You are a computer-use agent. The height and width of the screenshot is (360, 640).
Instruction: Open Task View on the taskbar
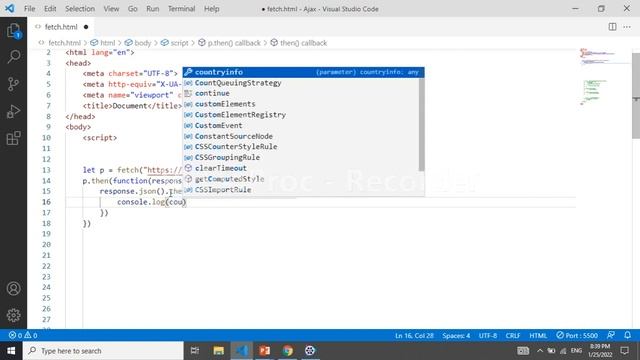click(195, 351)
